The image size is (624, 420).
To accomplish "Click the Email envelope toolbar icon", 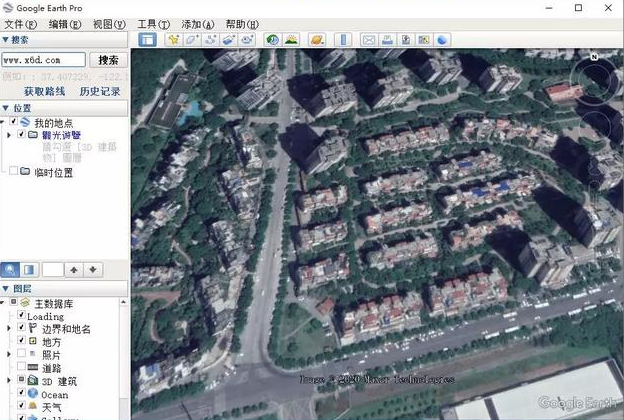I will [369, 40].
